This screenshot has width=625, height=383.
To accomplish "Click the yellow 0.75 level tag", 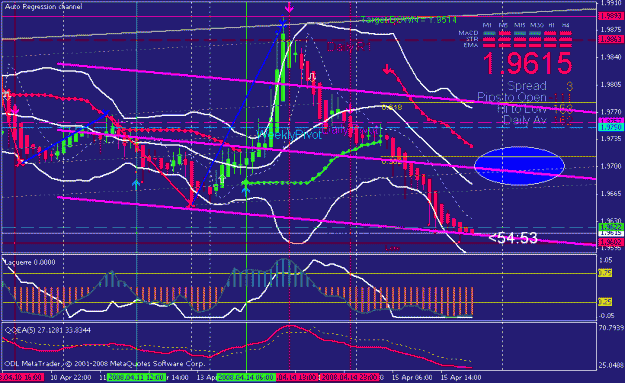I will pyautogui.click(x=605, y=273).
